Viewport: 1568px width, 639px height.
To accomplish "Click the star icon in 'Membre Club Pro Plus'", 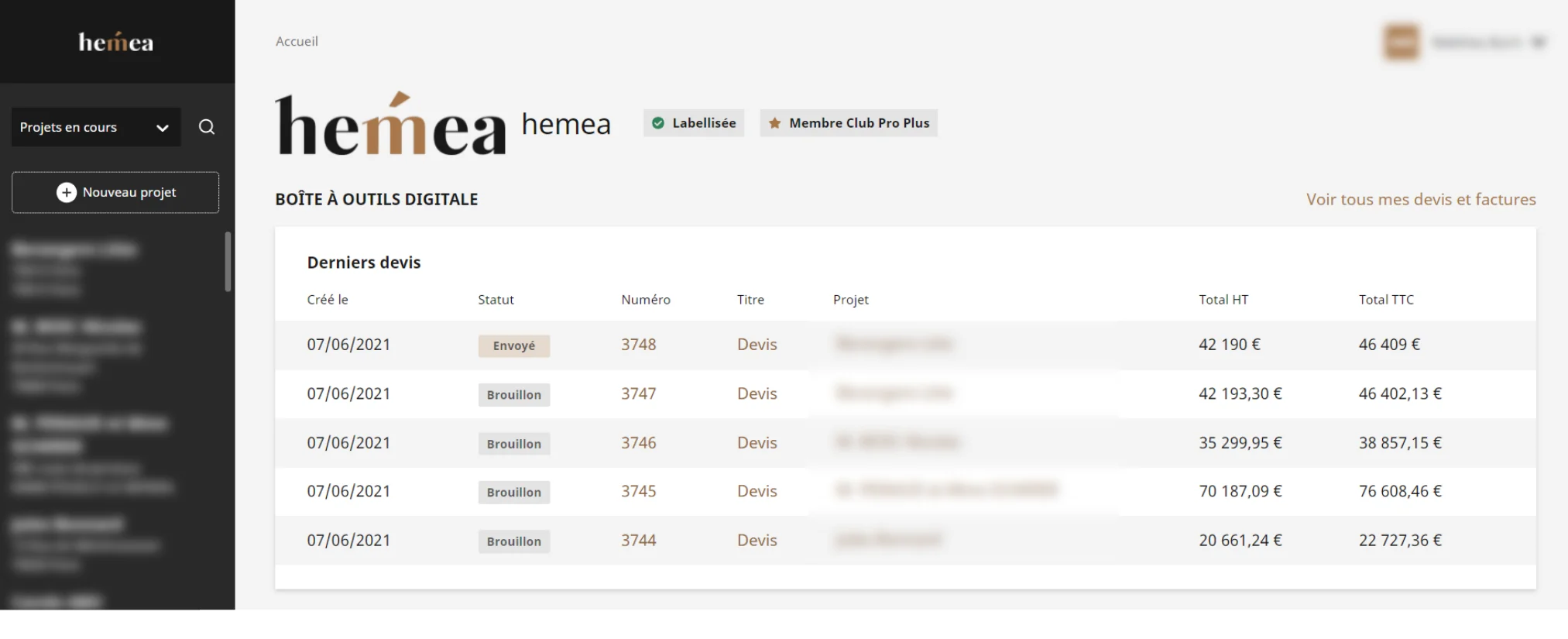I will click(774, 123).
